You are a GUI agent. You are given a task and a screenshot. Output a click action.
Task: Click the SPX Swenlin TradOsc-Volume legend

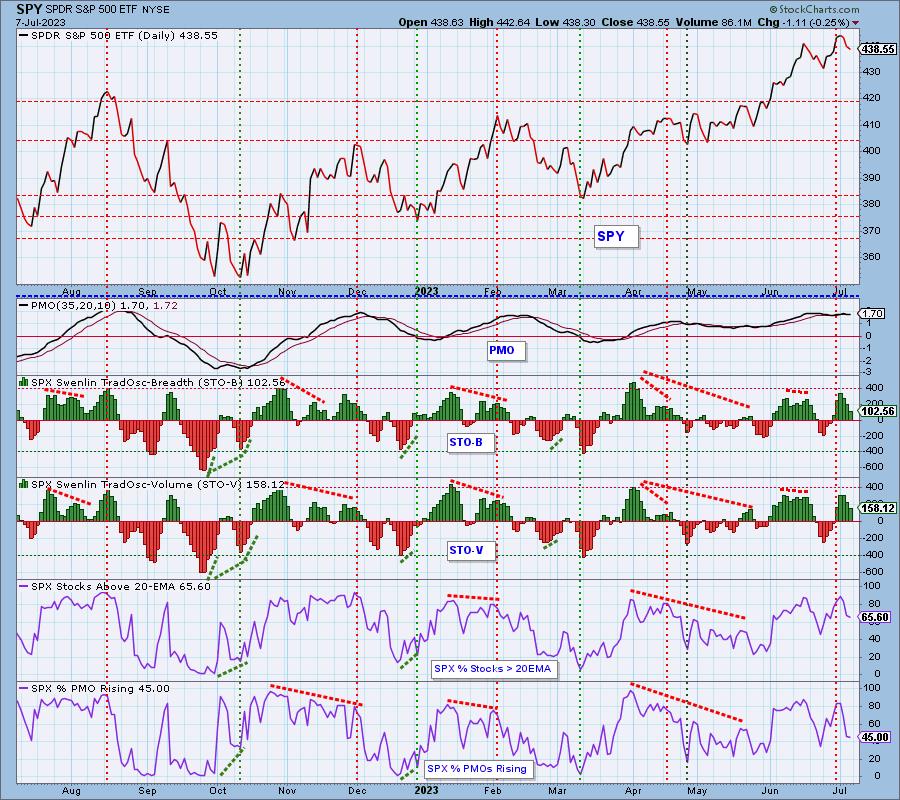point(152,484)
